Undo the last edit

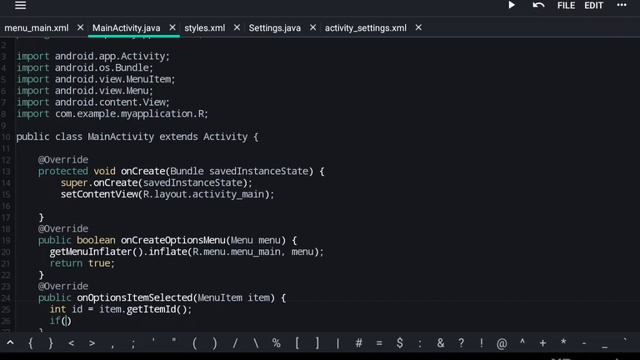pos(538,5)
